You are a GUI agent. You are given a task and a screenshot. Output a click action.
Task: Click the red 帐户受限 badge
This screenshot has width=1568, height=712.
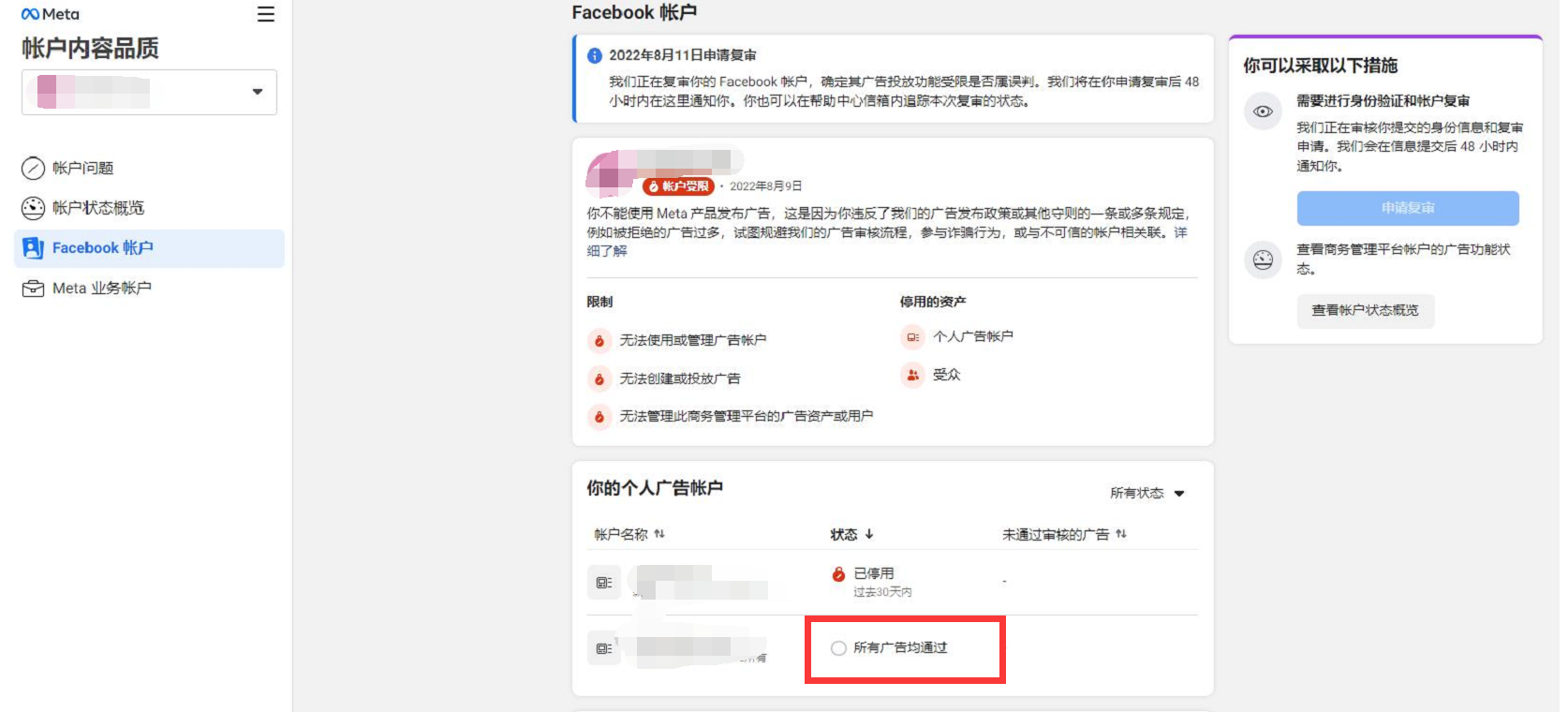click(x=678, y=186)
